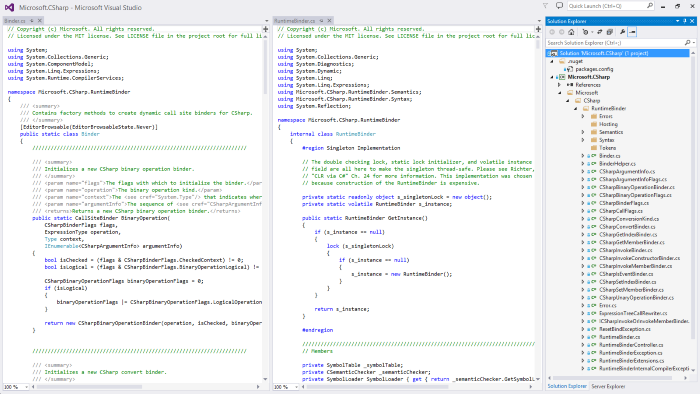Viewport: 700px width, 394px height.
Task: Toggle Preview Selected Items button
Action: pos(632,32)
